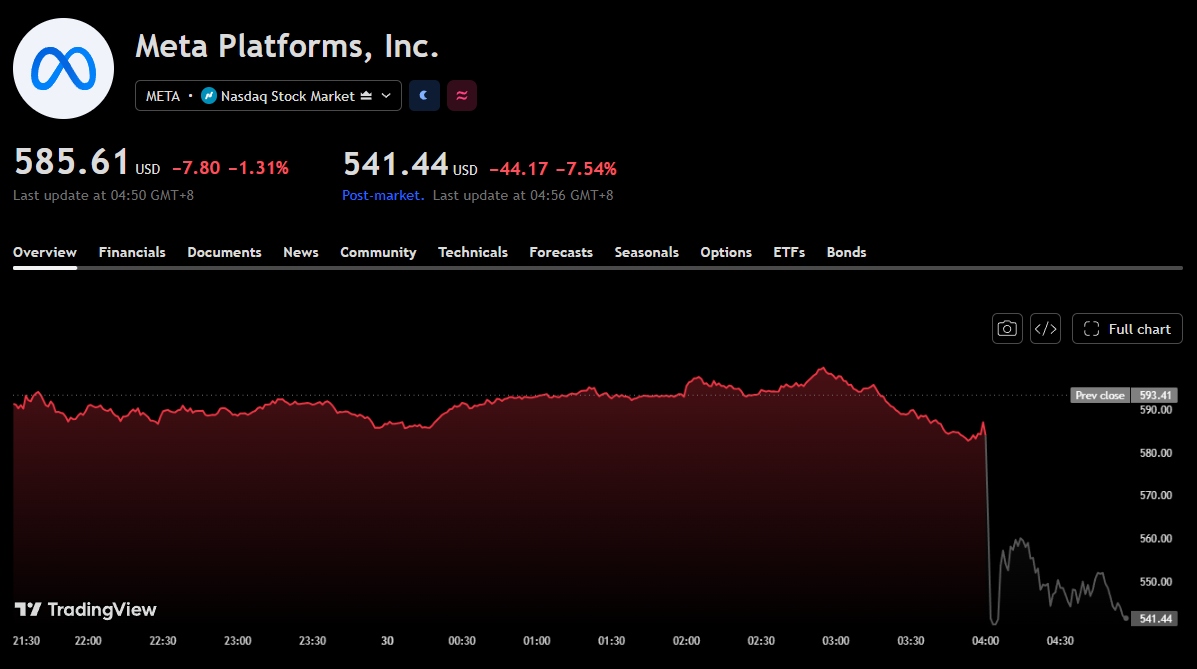Click the 04:00 time axis label
1197x669 pixels.
pos(986,641)
